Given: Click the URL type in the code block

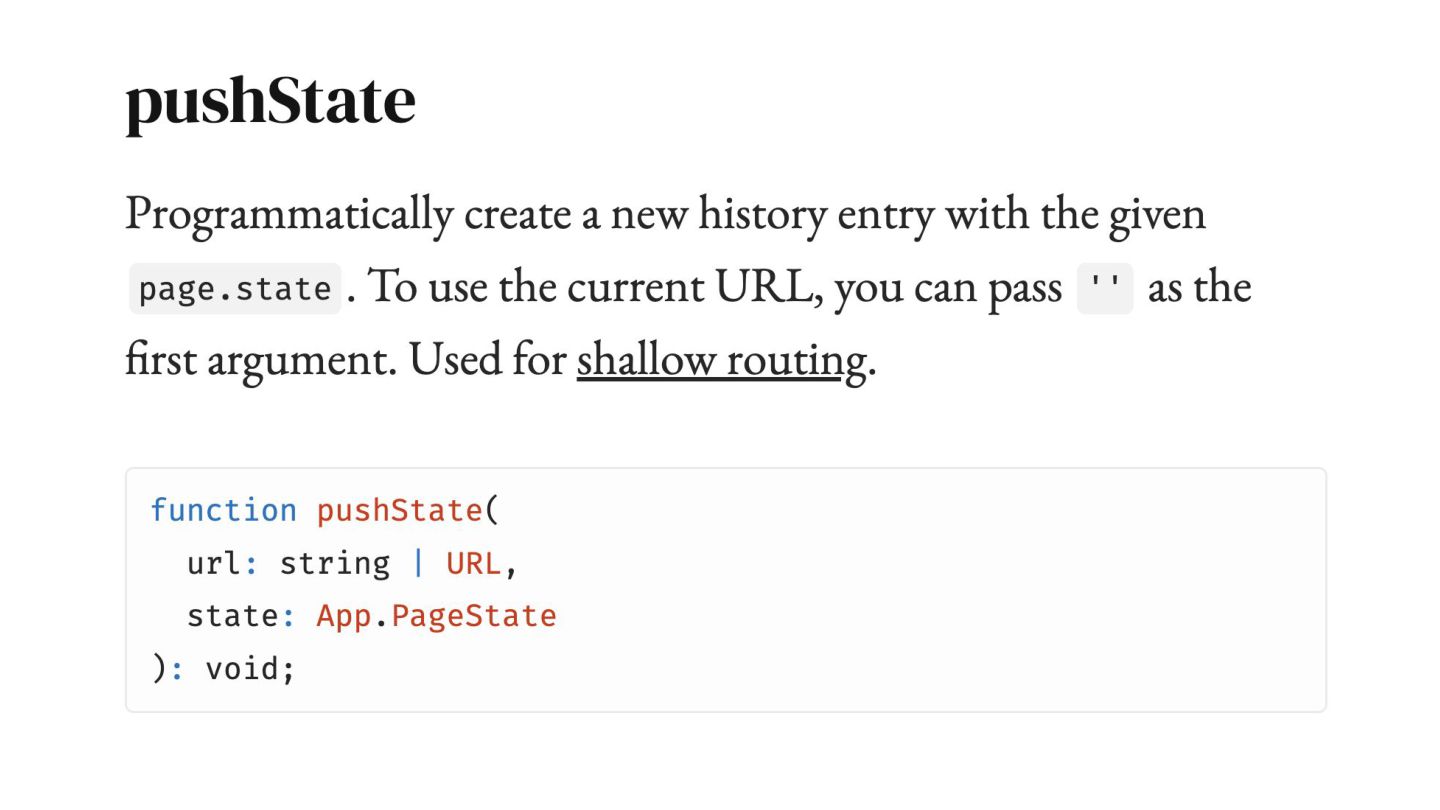Looking at the screenshot, I should click(x=473, y=563).
